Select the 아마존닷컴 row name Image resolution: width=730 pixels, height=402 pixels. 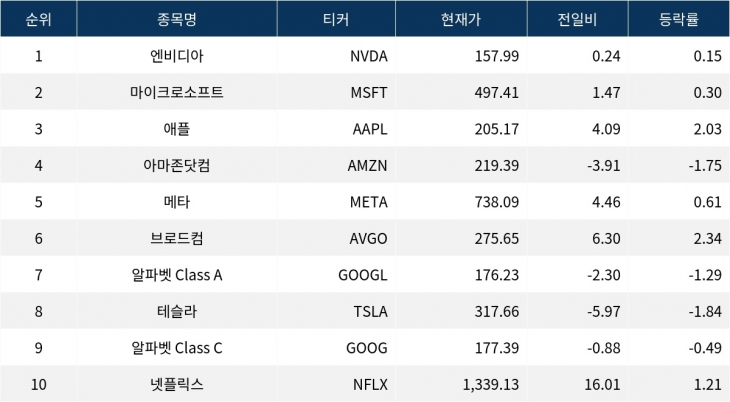(176, 166)
